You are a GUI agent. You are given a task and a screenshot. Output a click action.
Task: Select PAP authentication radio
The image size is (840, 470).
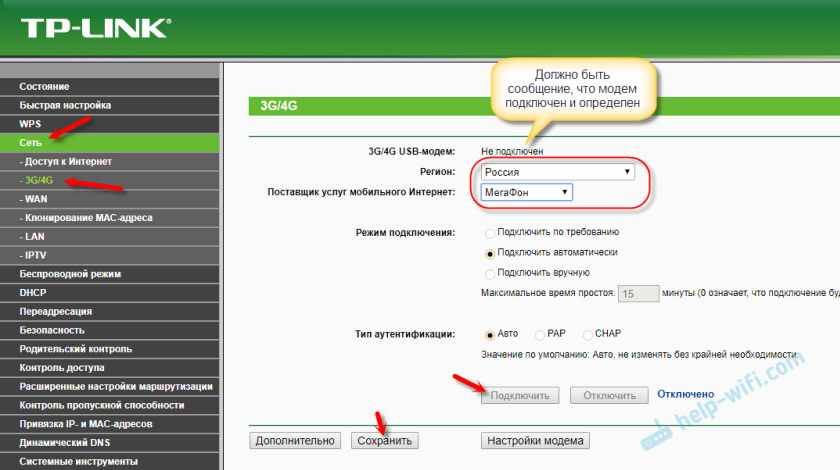tap(539, 335)
